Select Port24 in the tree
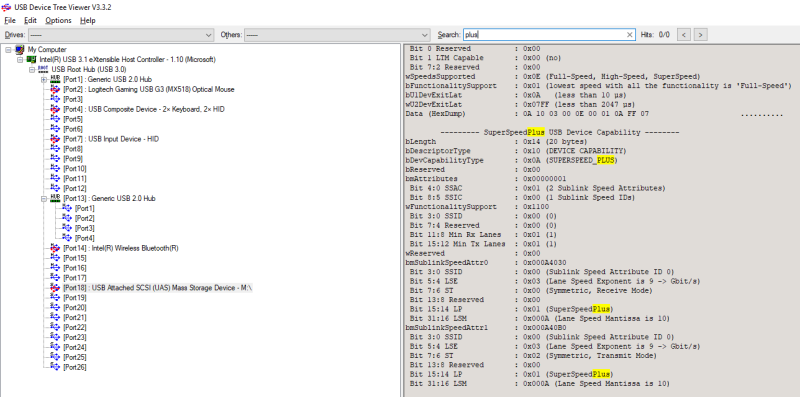Image resolution: width=800 pixels, height=397 pixels. 74,347
